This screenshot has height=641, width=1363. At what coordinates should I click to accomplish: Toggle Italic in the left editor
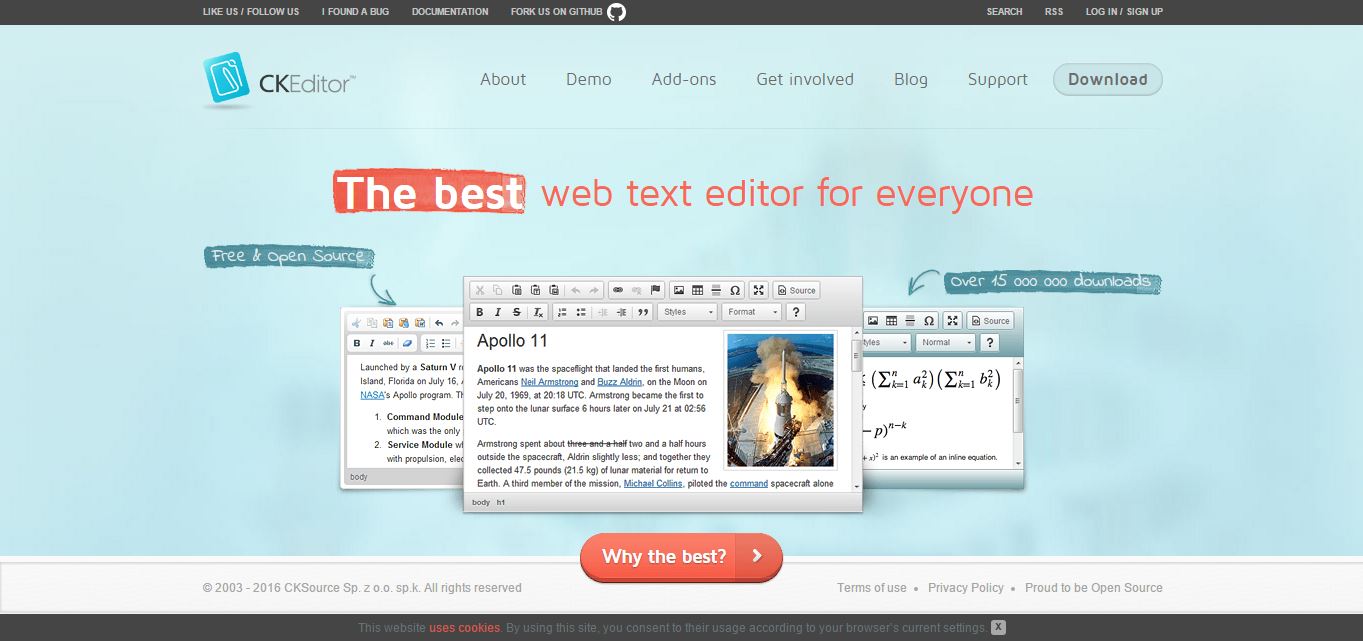coord(372,343)
